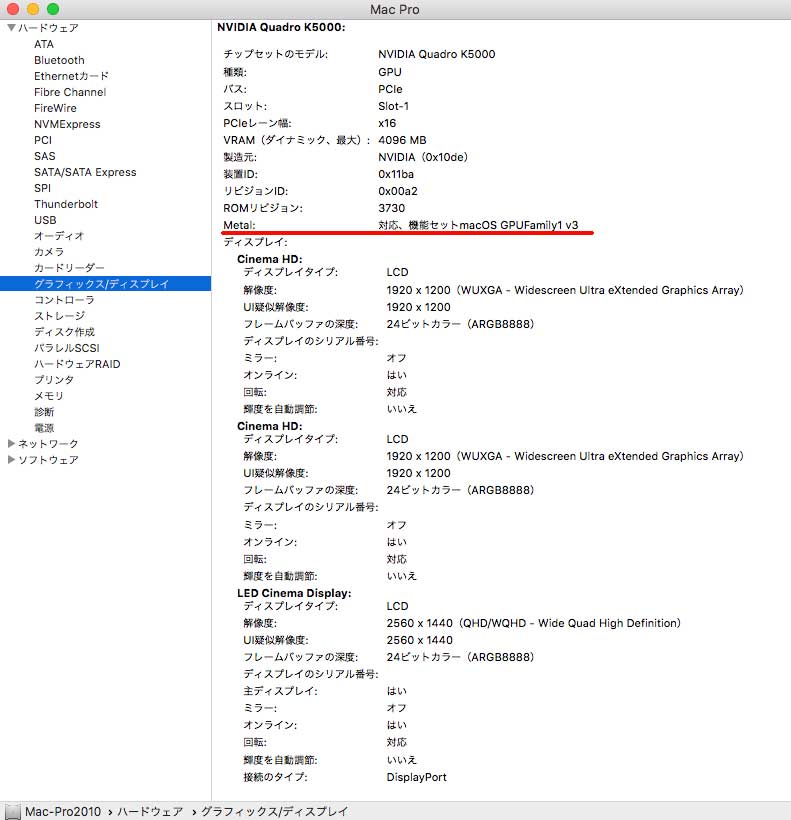
Task: Click the NVIDIA Quadro K5000 heading
Action: point(281,27)
